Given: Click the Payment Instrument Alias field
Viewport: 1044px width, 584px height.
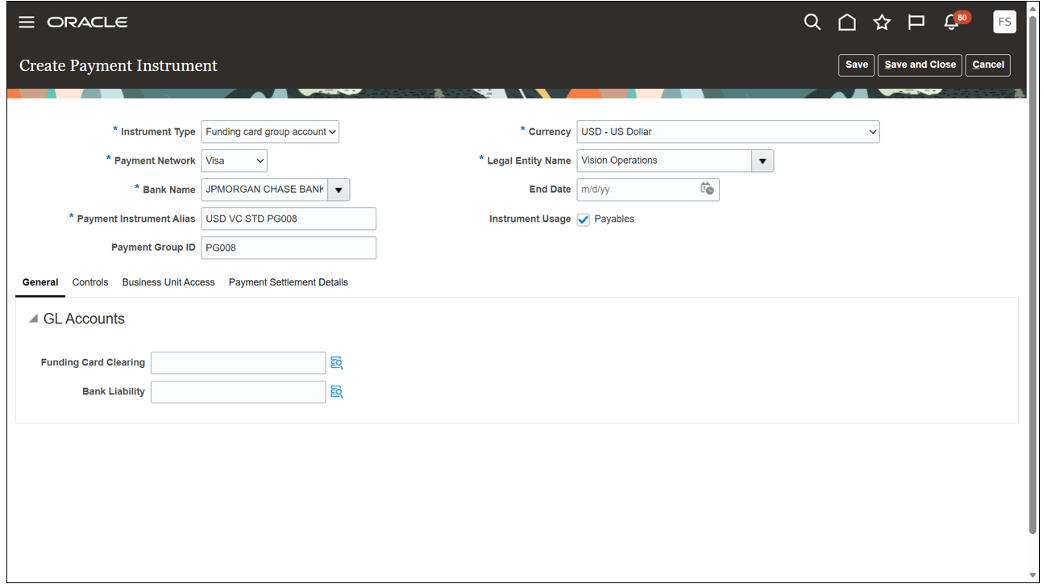Looking at the screenshot, I should click(x=288, y=218).
